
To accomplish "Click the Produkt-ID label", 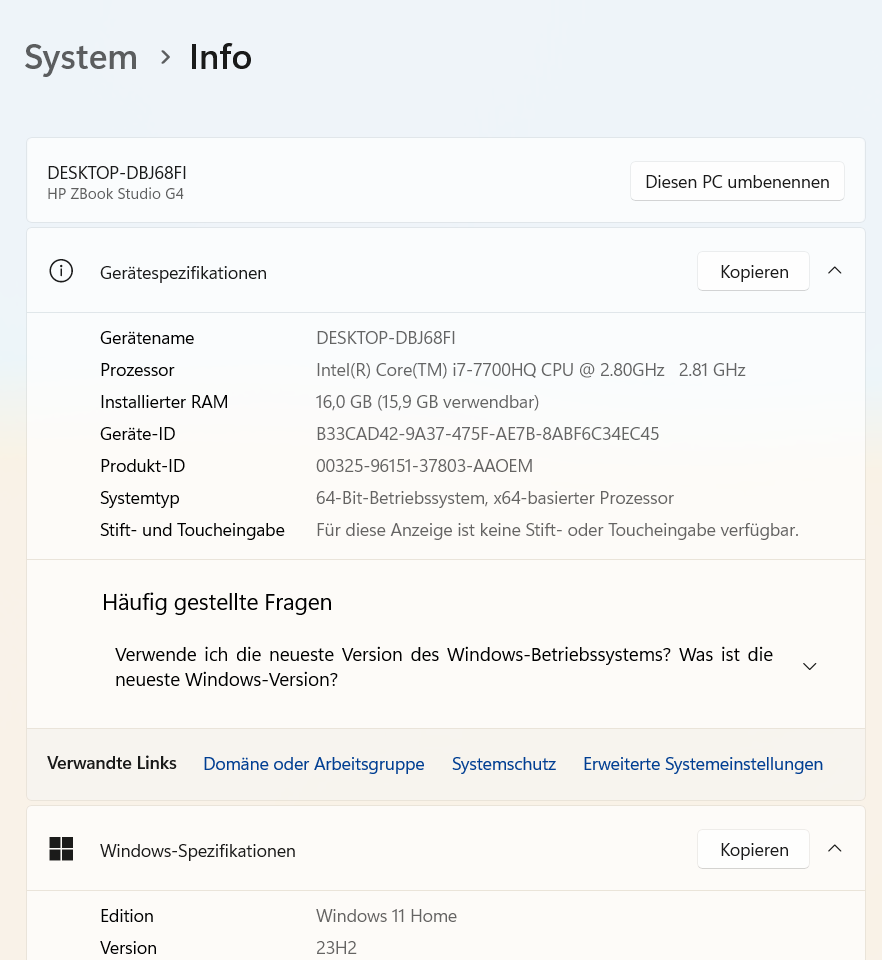I will click(x=143, y=466).
